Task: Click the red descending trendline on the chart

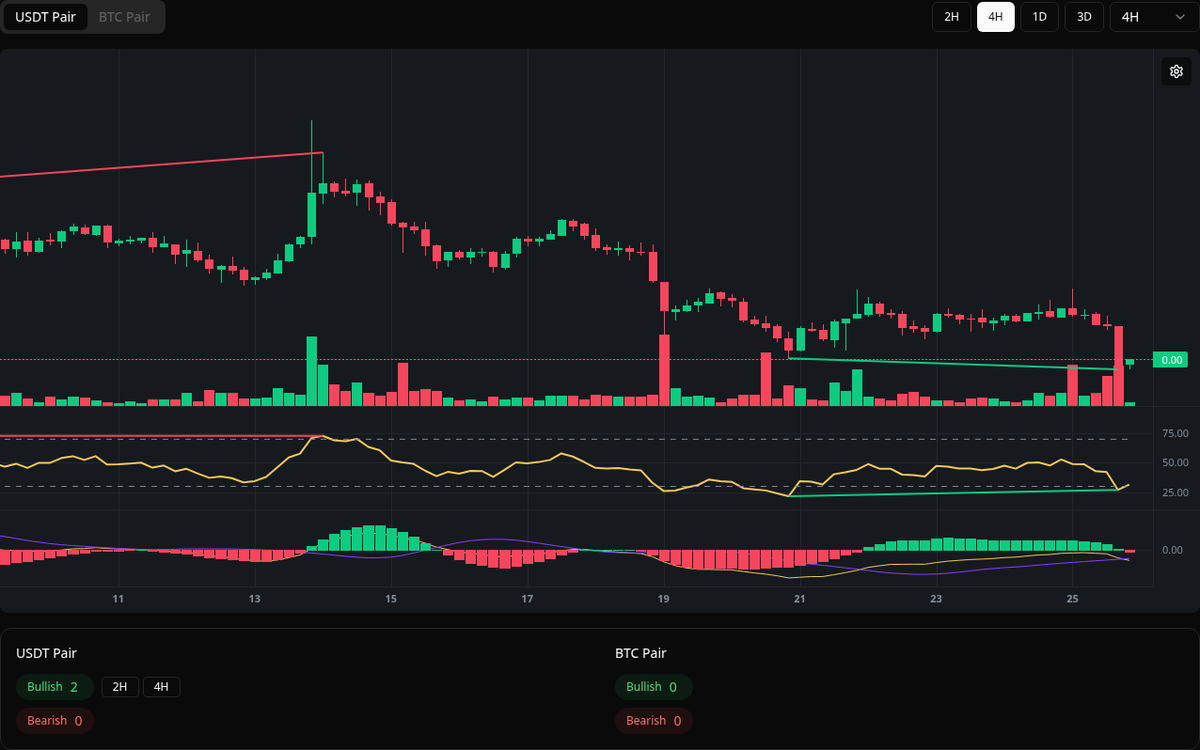Action: pos(160,162)
